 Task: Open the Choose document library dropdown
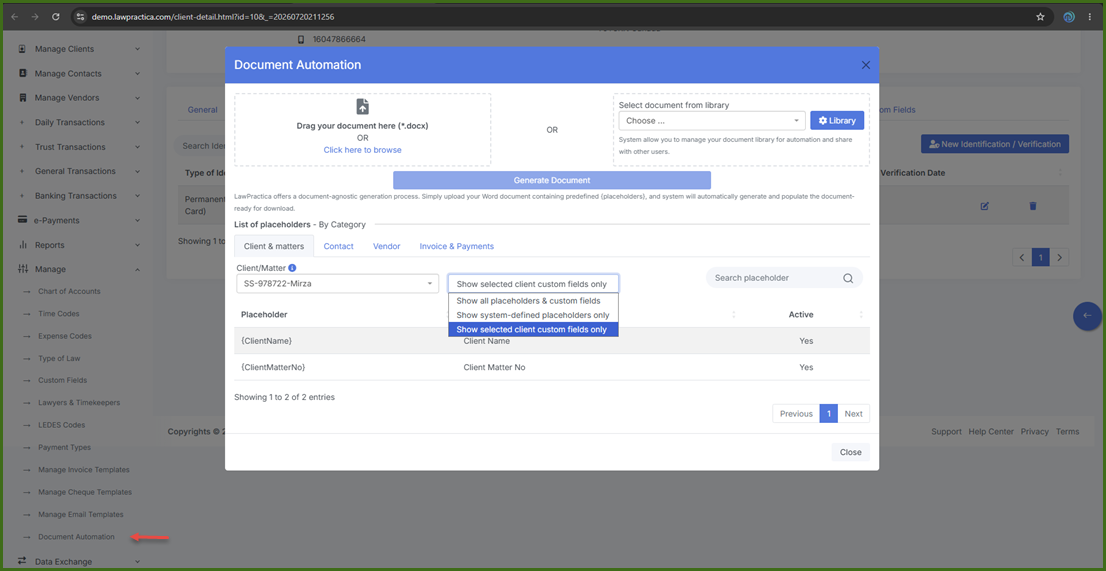point(712,121)
